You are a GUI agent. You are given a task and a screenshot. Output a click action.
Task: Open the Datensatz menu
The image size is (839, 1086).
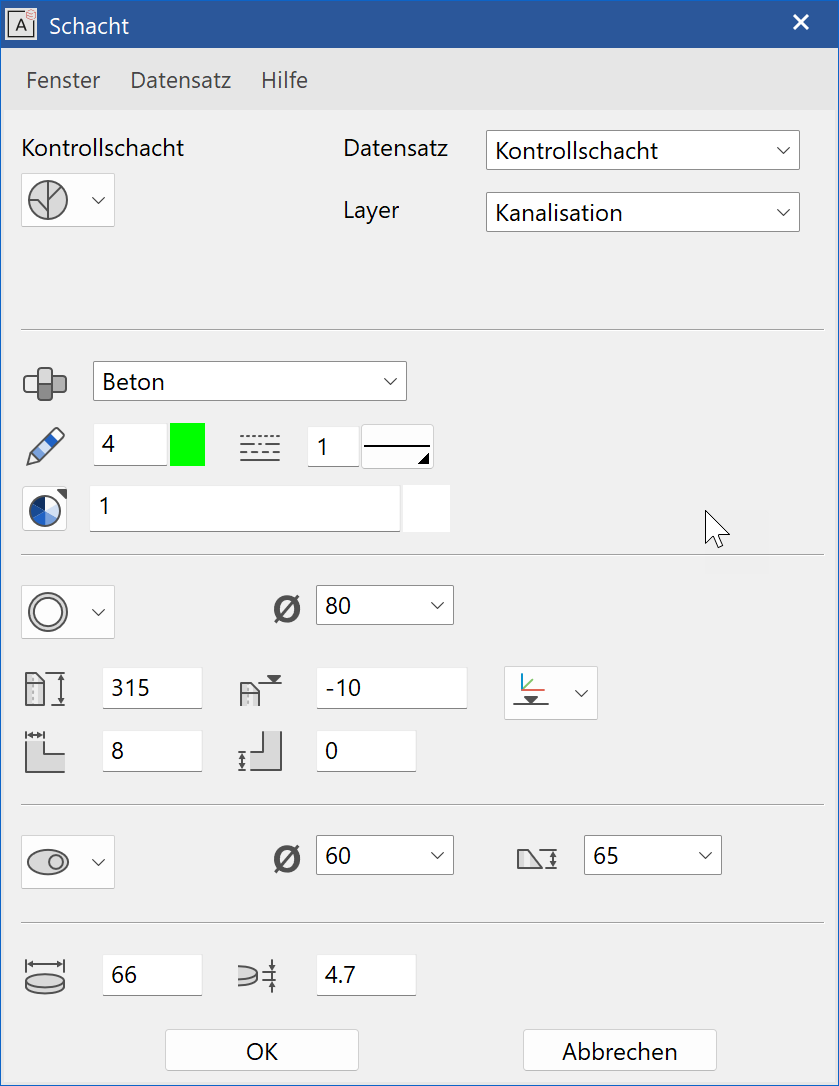point(181,80)
